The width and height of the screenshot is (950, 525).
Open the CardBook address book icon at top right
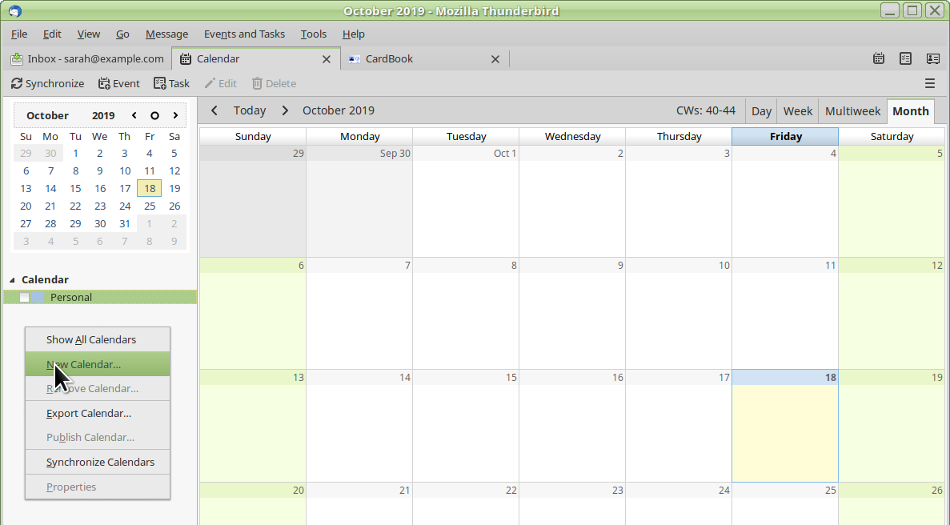(932, 59)
